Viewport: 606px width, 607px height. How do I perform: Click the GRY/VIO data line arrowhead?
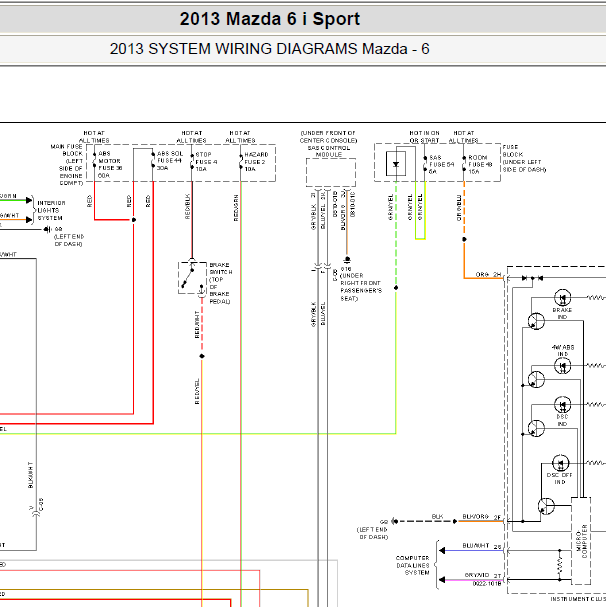[442, 580]
